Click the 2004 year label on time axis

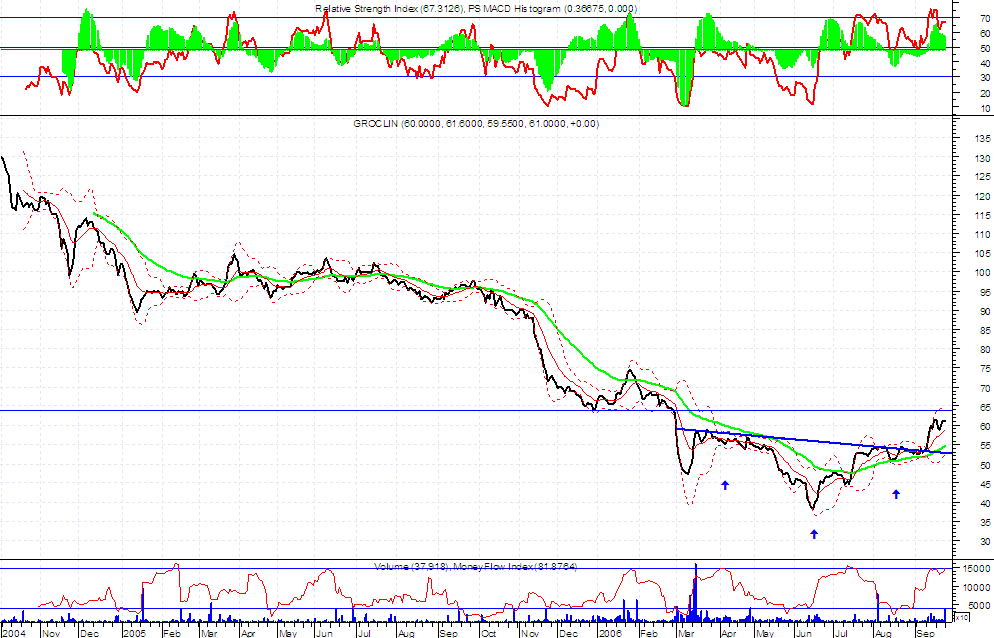tap(15, 633)
